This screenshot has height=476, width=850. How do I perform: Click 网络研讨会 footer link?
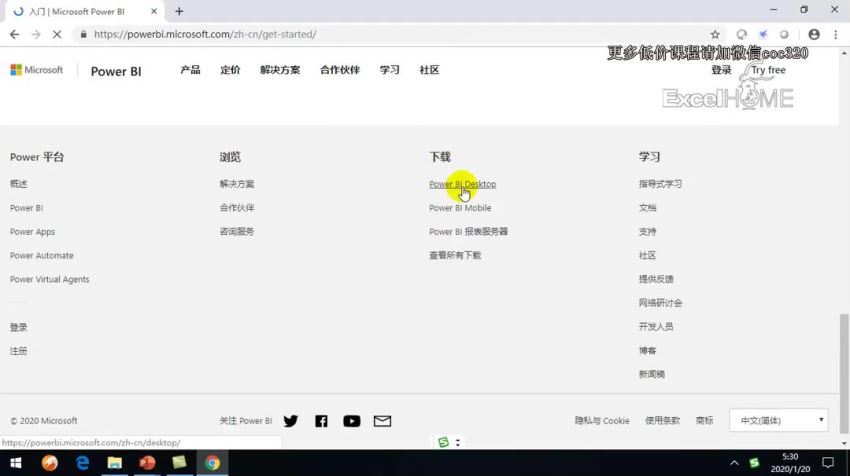click(x=660, y=303)
